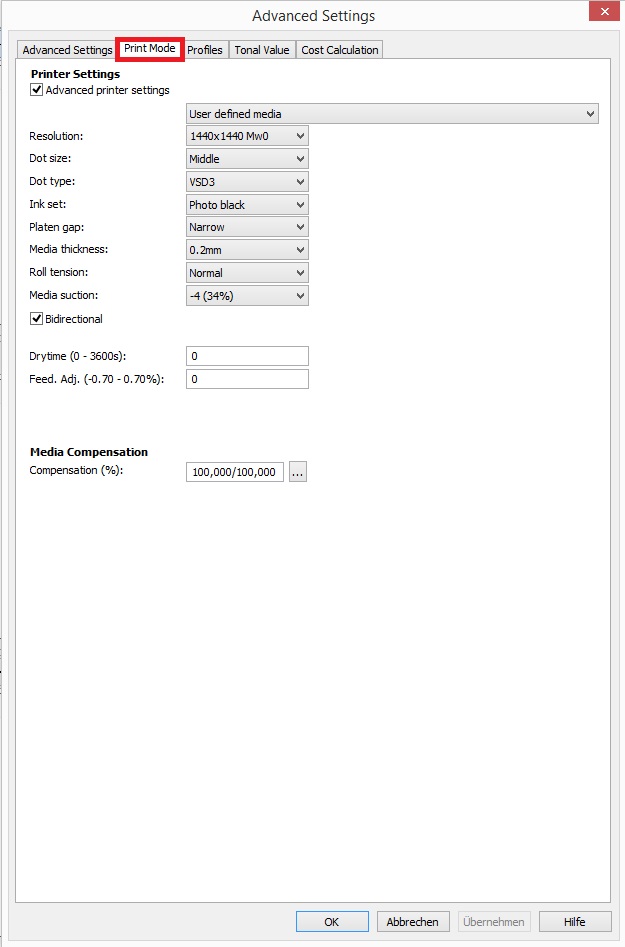This screenshot has width=625, height=947.
Task: Click the ellipsis button beside Compensation
Action: click(x=298, y=472)
